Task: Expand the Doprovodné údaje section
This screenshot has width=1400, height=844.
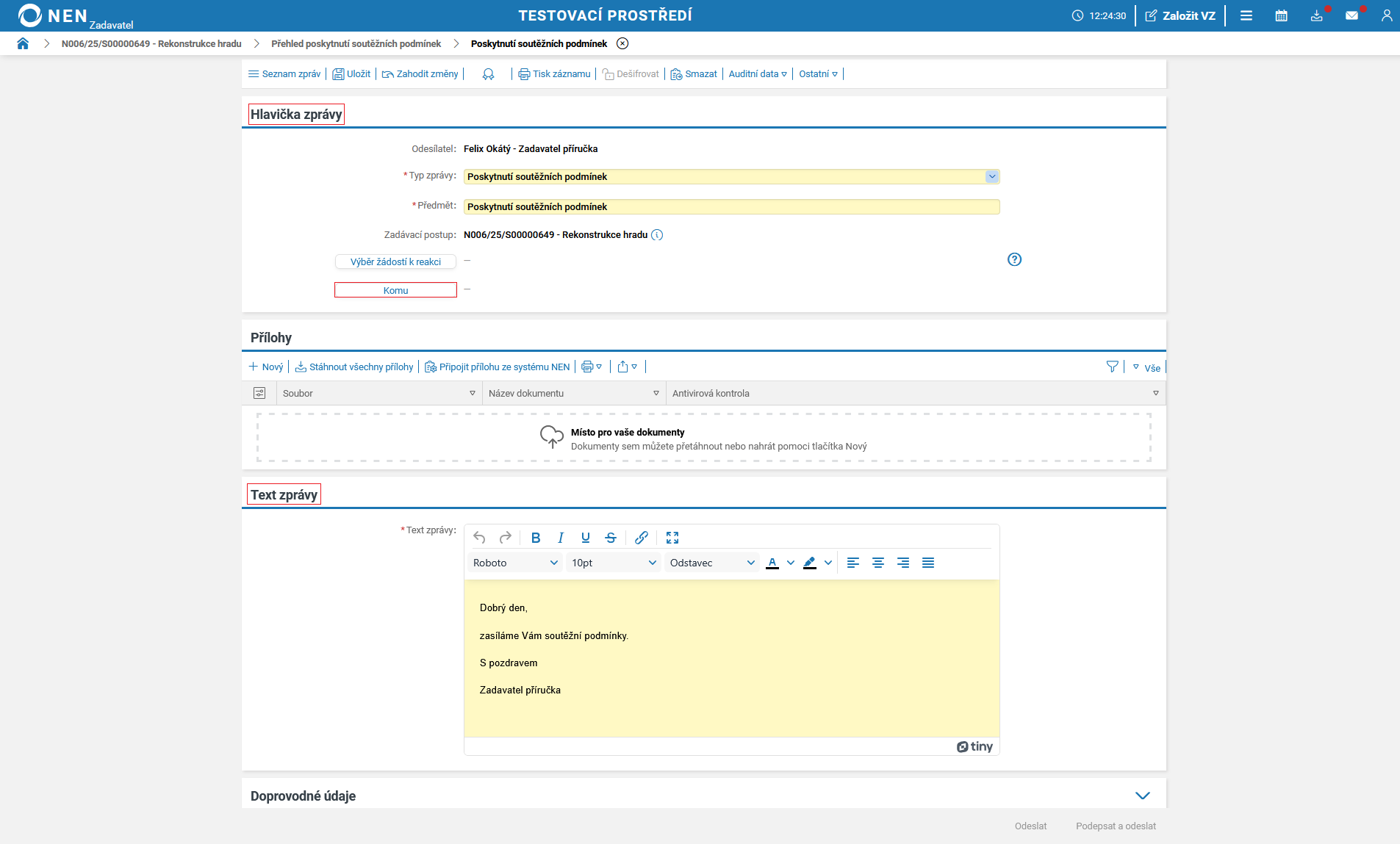Action: pos(1142,796)
